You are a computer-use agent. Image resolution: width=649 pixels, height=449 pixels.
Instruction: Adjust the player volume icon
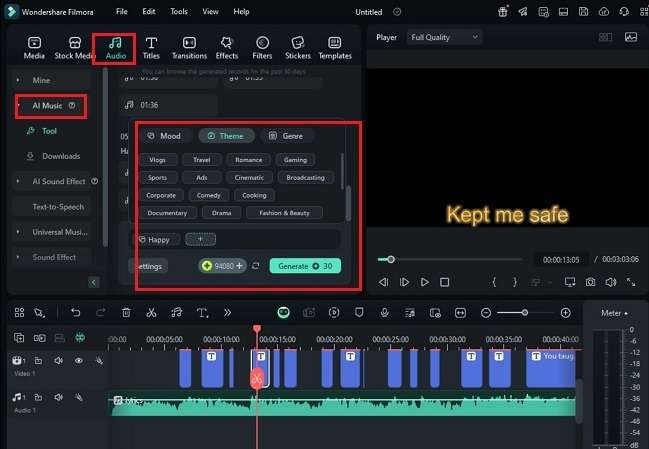[611, 282]
